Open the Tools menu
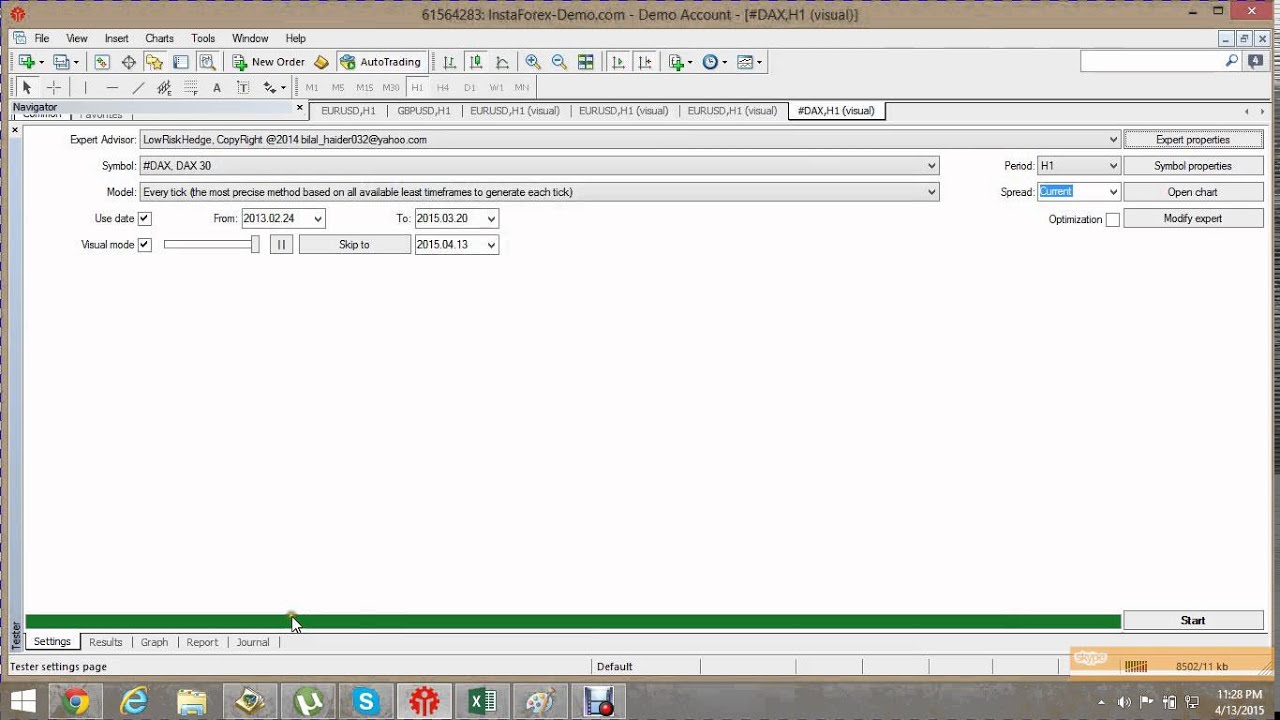The height and width of the screenshot is (720, 1280). click(x=203, y=38)
